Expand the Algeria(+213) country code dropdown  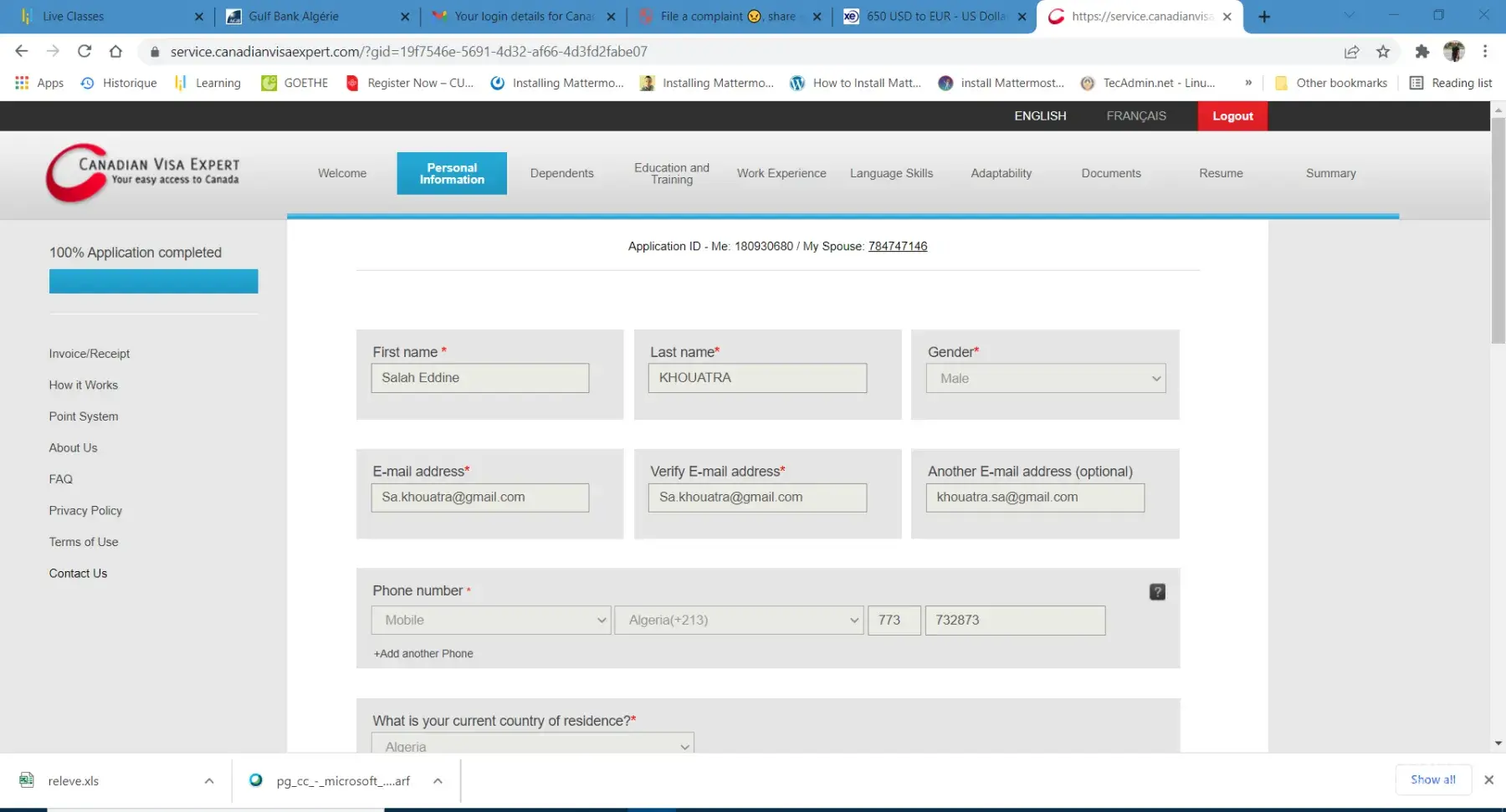point(739,620)
